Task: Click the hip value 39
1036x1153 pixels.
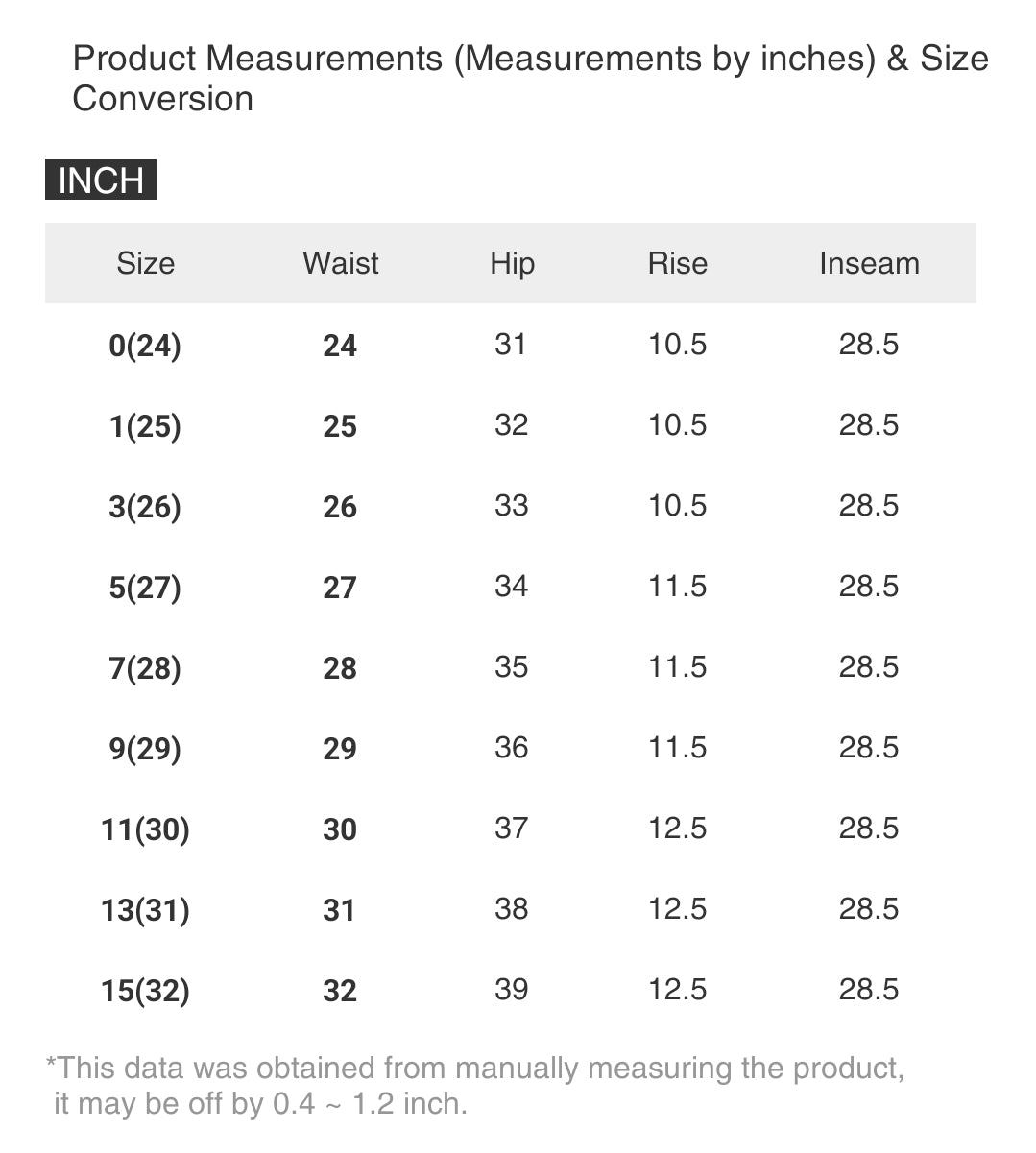Action: (511, 990)
